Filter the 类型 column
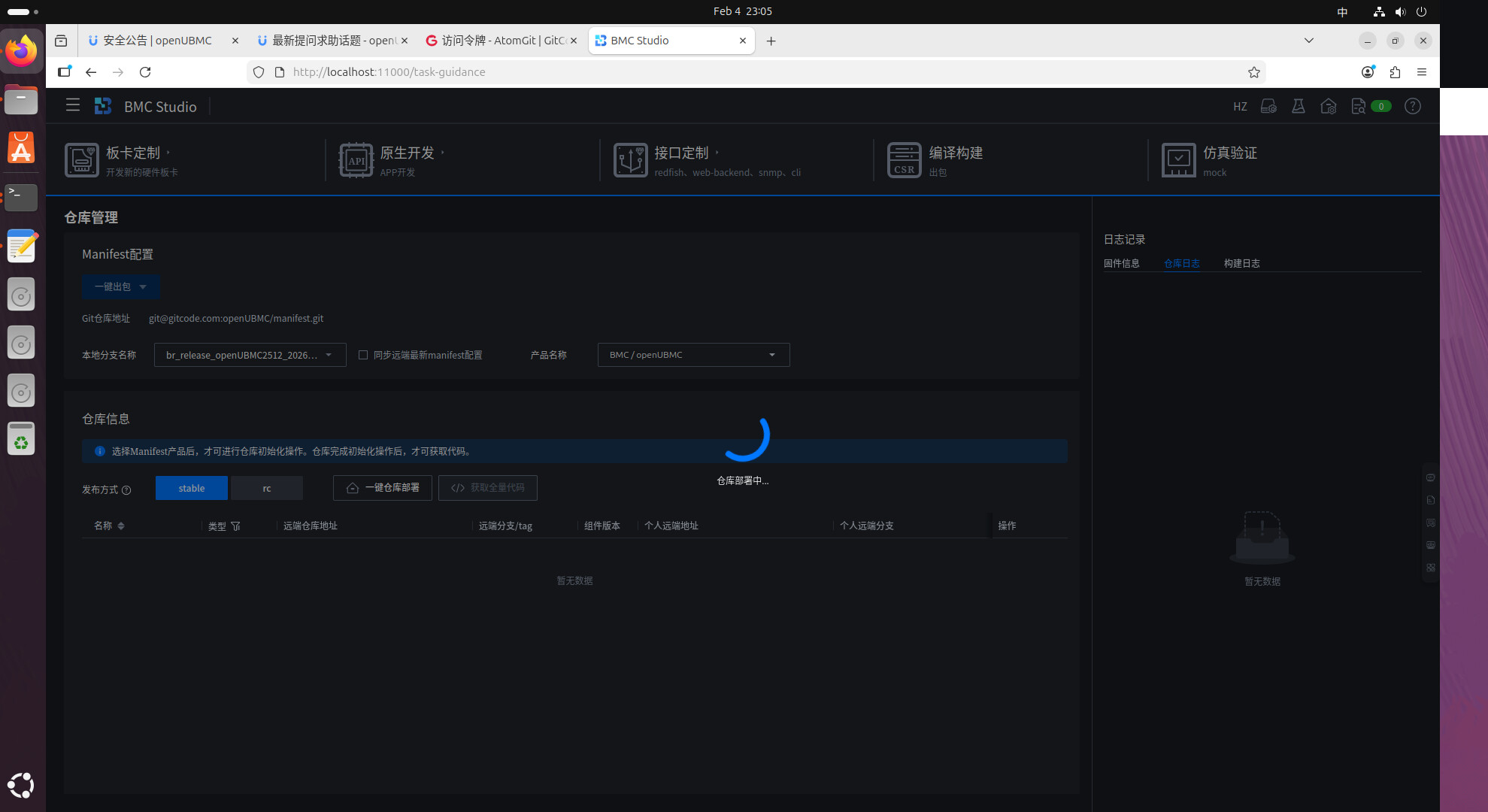 click(x=235, y=526)
